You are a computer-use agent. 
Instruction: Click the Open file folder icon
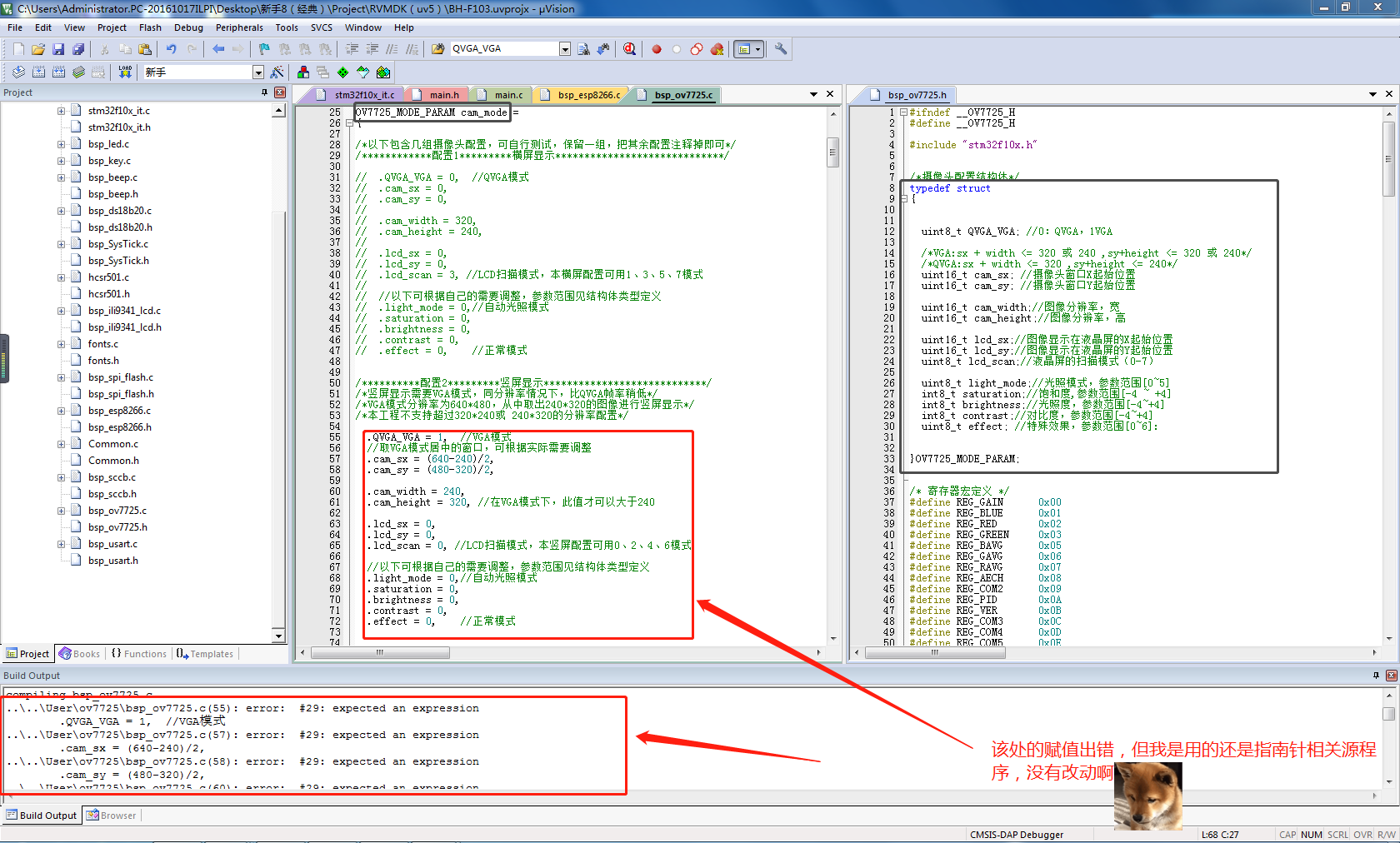point(38,49)
